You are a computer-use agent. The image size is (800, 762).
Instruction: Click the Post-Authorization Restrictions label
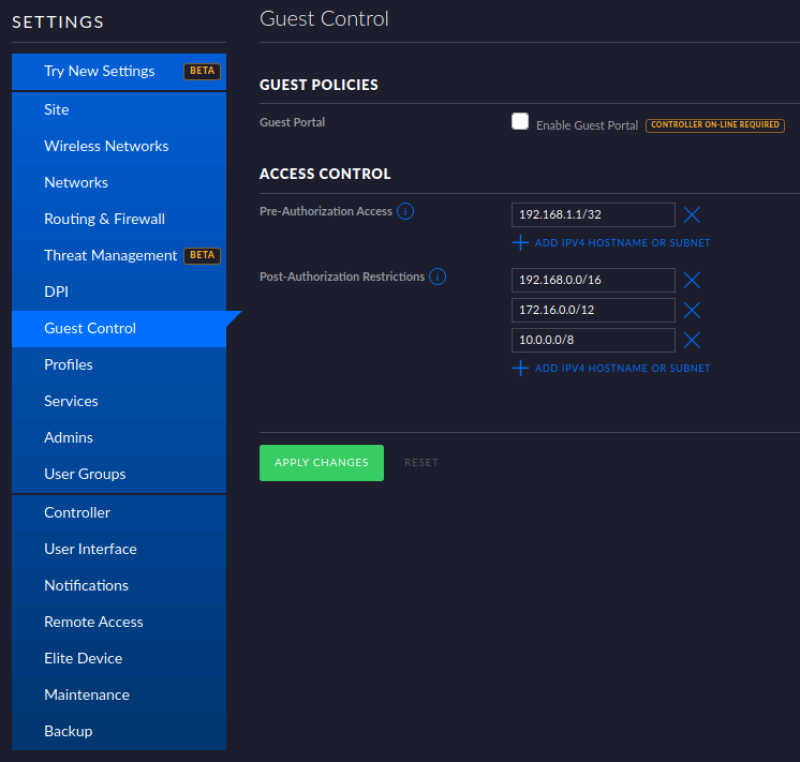pos(342,276)
